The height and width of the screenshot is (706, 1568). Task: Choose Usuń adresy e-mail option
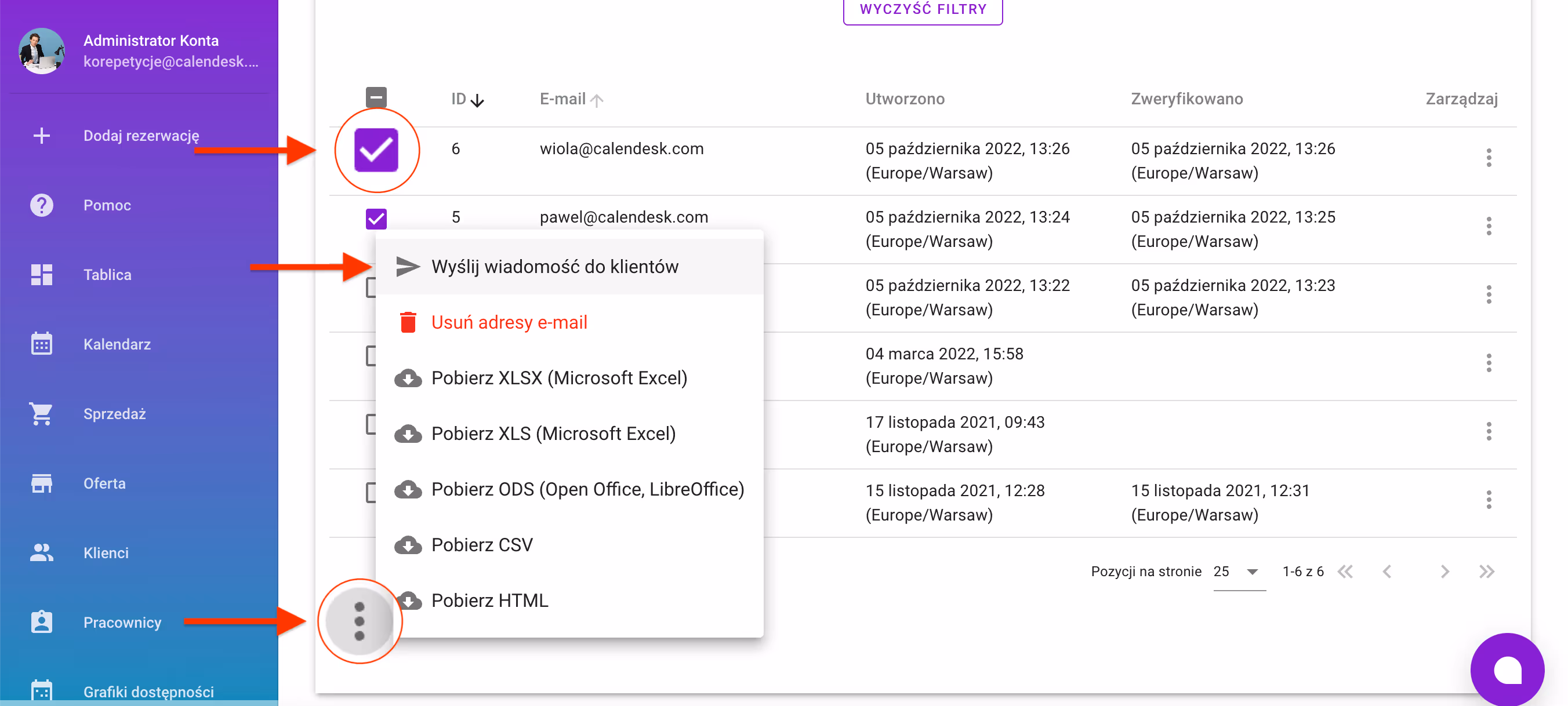(509, 322)
